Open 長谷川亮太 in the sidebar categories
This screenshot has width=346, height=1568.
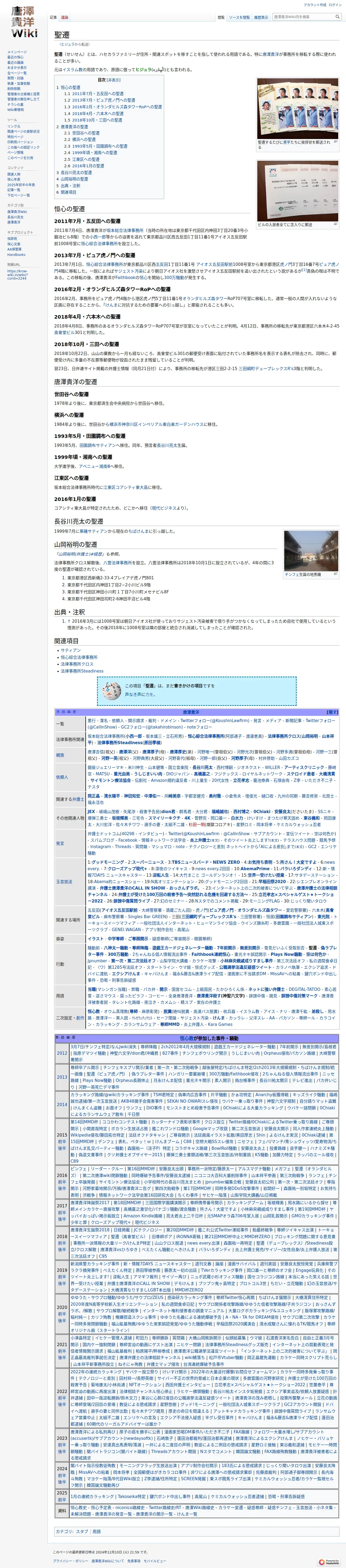(16, 217)
